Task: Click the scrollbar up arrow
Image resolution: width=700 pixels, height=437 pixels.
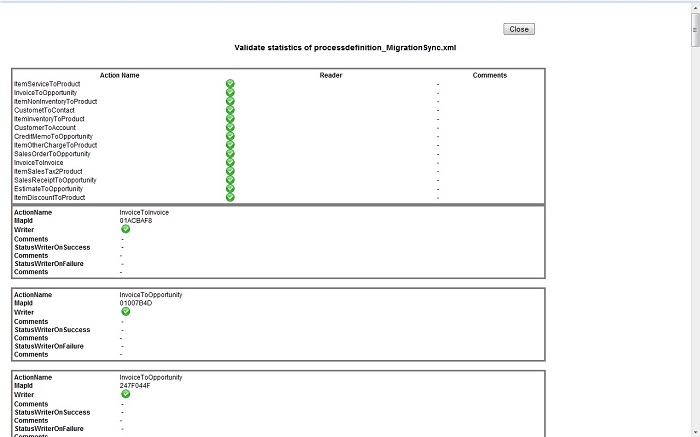Action: click(694, 6)
